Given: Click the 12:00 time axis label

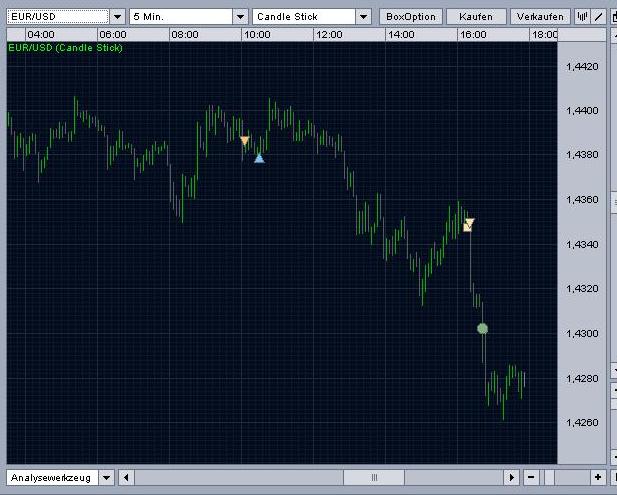Looking at the screenshot, I should [x=329, y=35].
